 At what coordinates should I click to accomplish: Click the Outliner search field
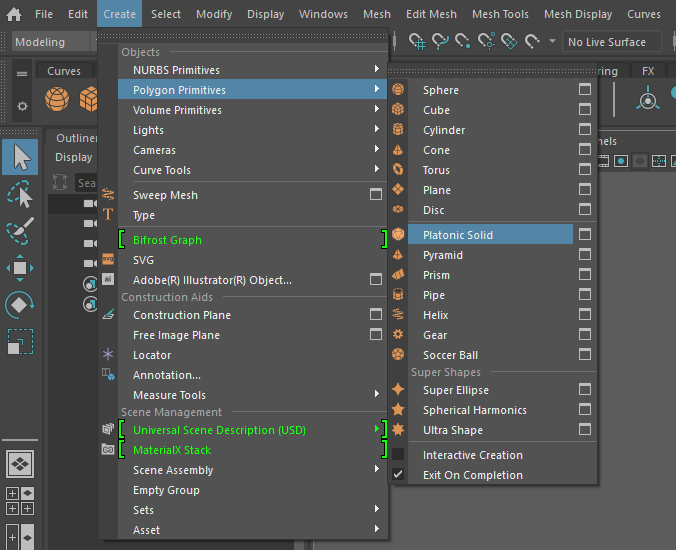click(86, 183)
